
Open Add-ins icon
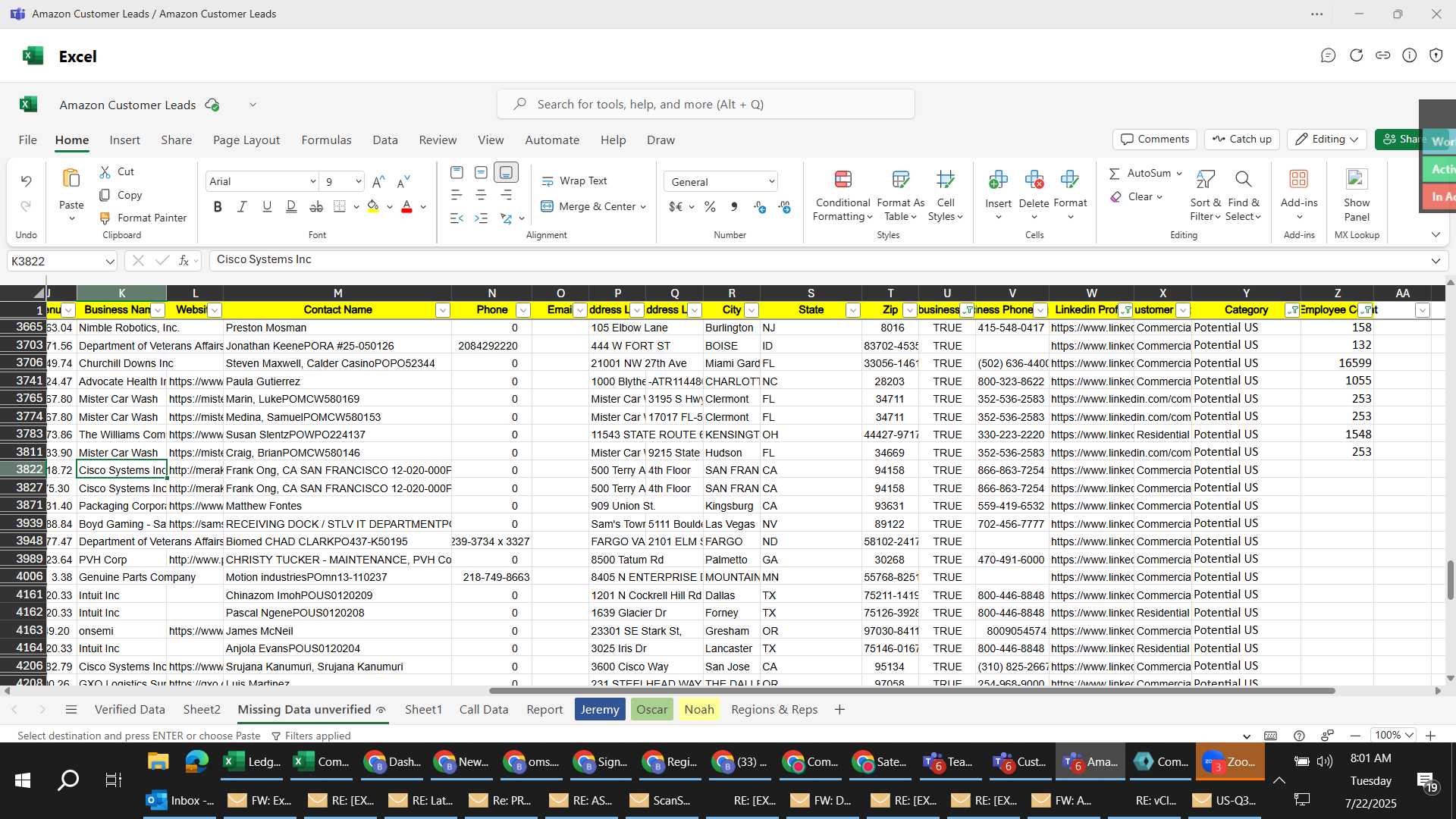pyautogui.click(x=1298, y=180)
